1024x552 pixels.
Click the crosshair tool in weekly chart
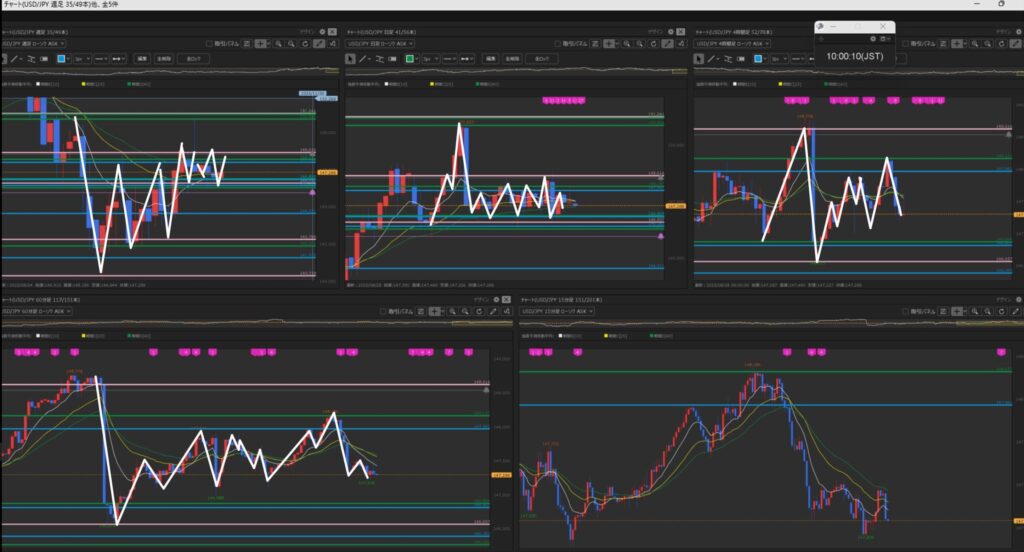[x=261, y=44]
